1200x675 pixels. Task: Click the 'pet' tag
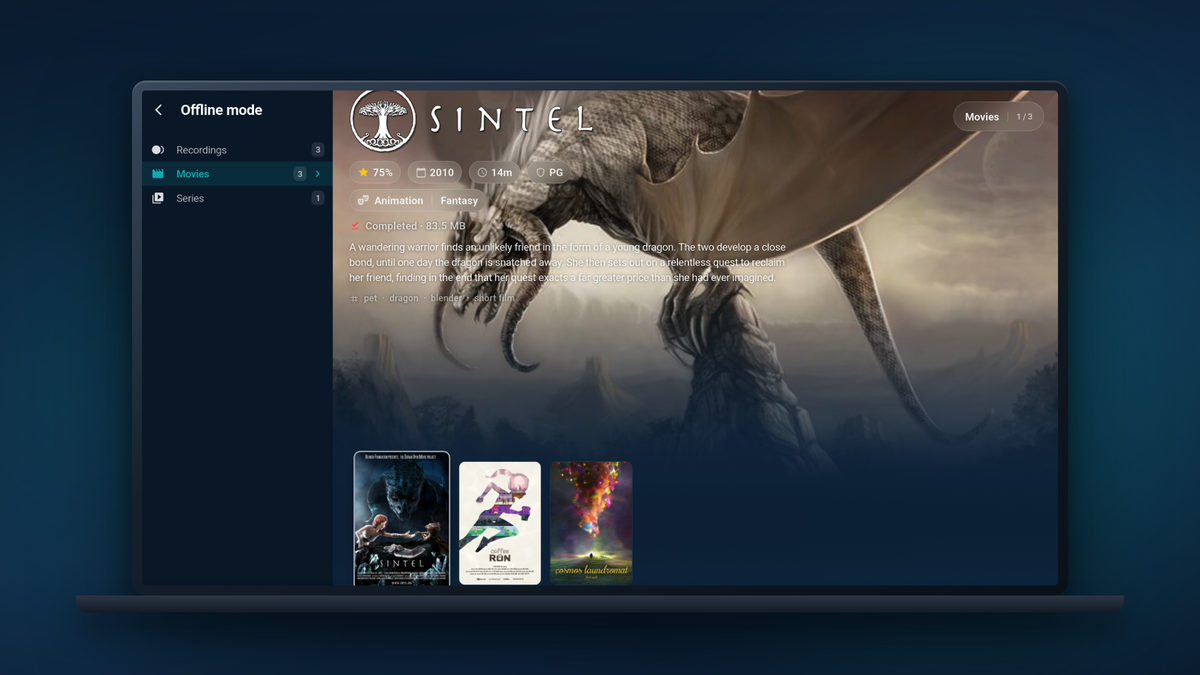370,298
